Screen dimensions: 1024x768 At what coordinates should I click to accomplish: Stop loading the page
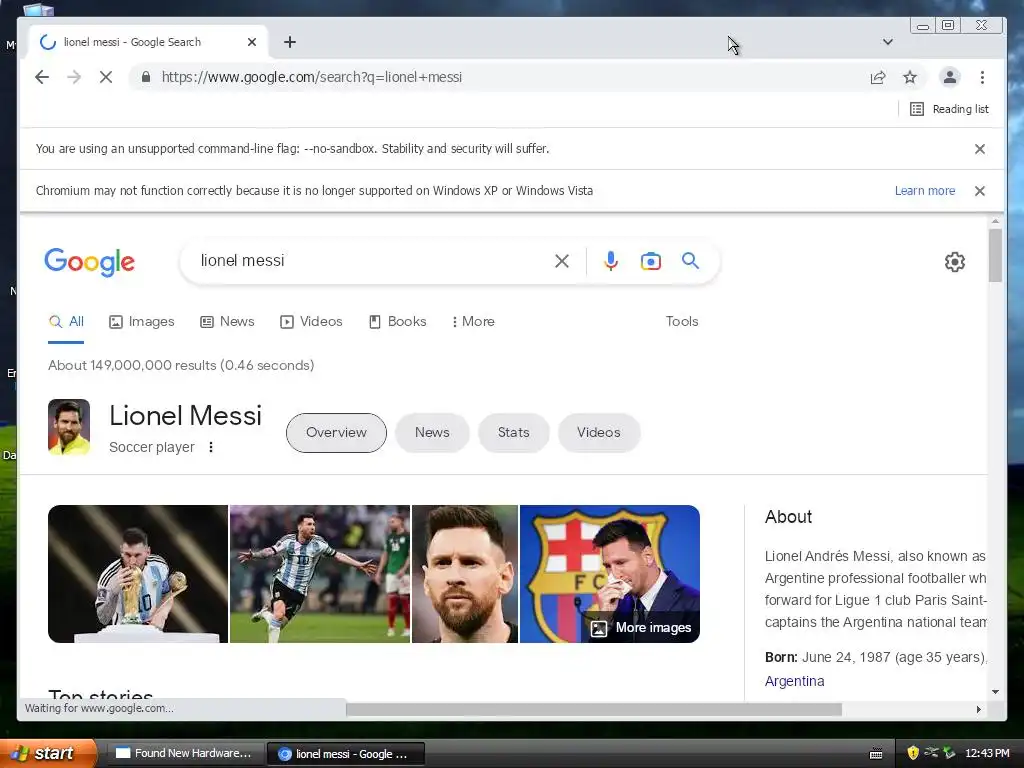(106, 77)
